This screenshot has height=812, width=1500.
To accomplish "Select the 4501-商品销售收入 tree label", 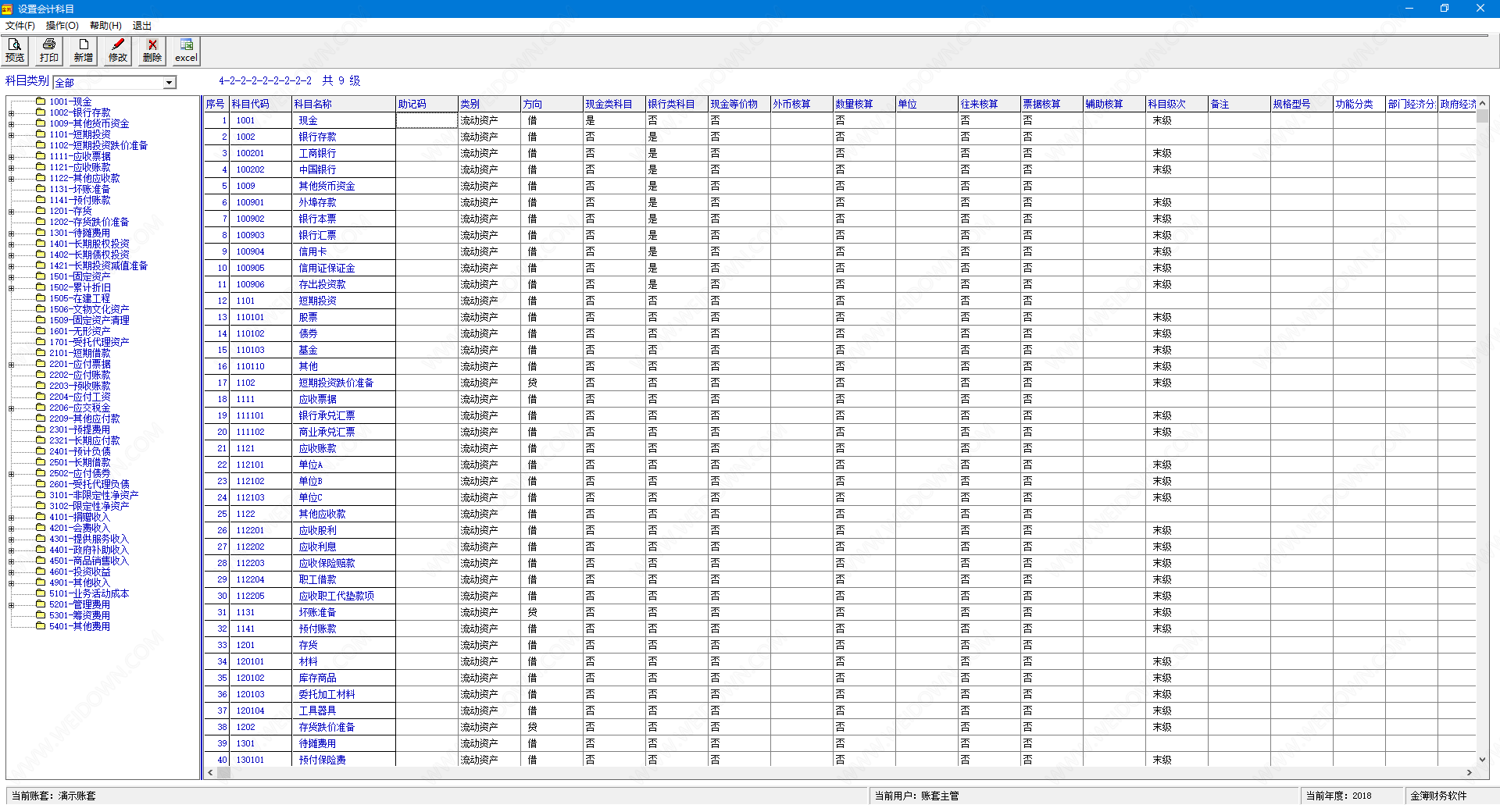I will tap(89, 561).
